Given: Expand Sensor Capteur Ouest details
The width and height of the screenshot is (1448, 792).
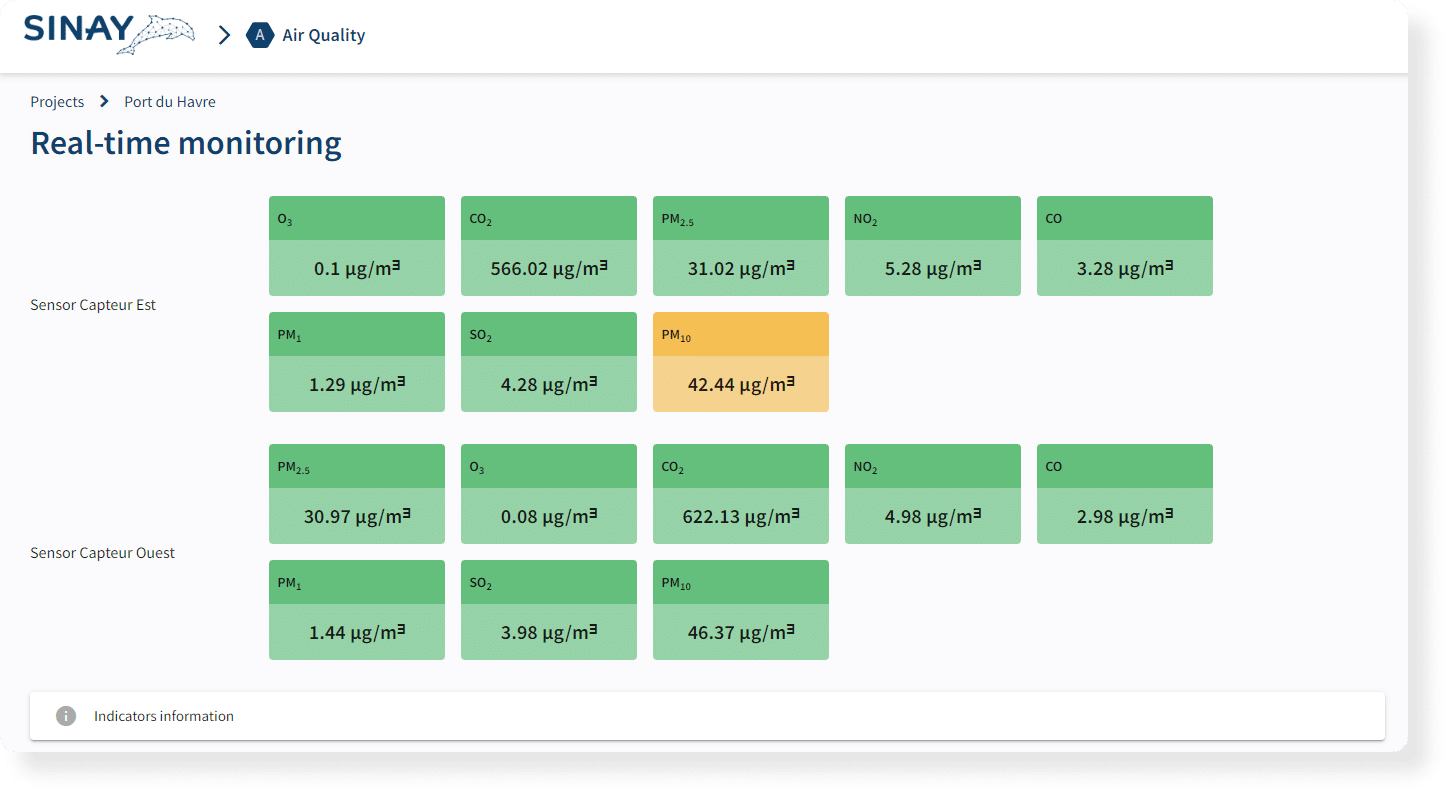Looking at the screenshot, I should (x=102, y=552).
